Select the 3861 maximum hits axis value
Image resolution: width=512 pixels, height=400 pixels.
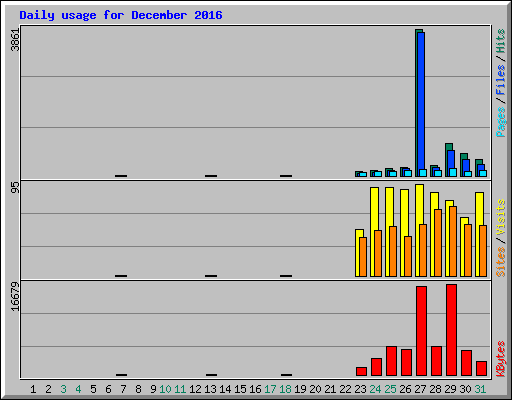15,40
